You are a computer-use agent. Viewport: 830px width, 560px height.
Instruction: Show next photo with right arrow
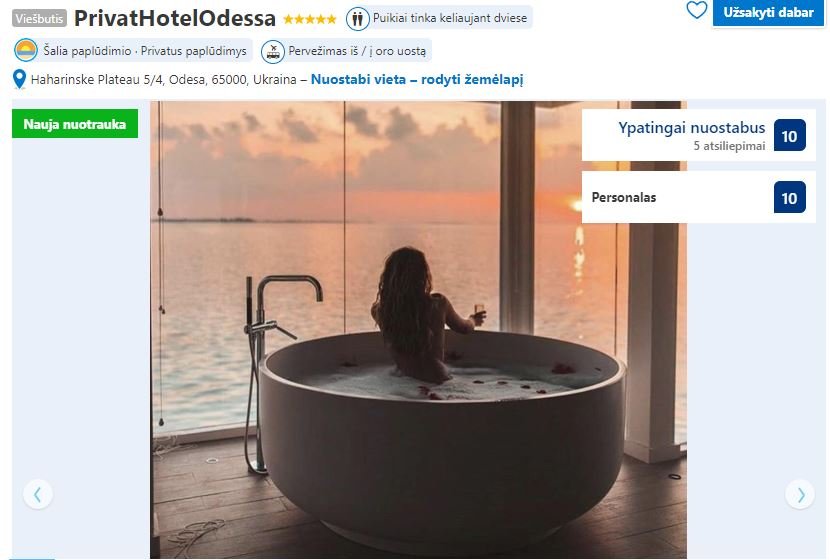pos(800,494)
